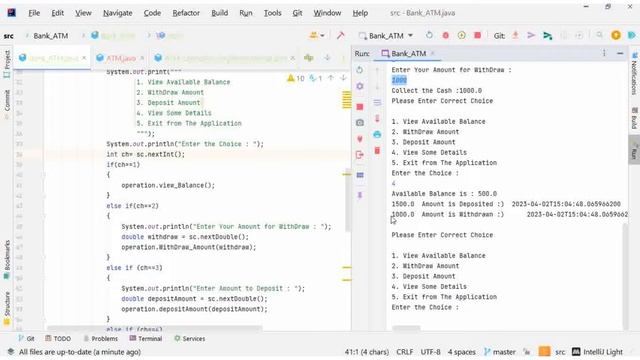Screen dimensions: 640x360
Task: Open the warnings indicator showing 10
Action: coord(296,78)
